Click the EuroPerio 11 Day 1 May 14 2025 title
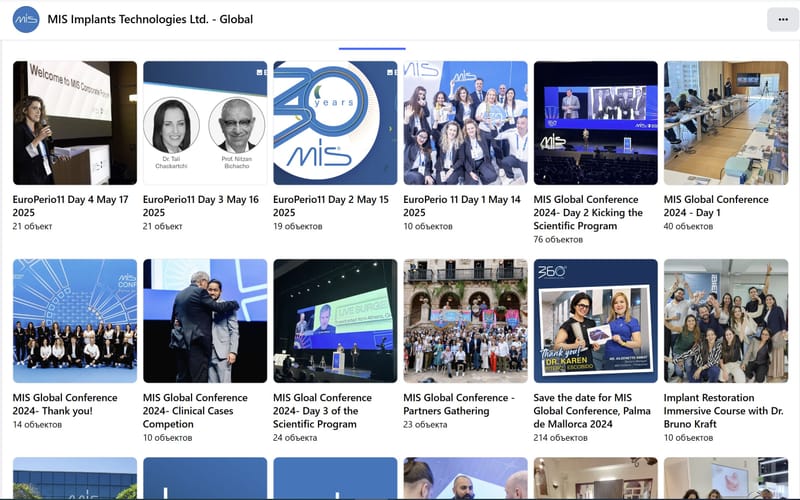This screenshot has width=800, height=500. [x=462, y=206]
